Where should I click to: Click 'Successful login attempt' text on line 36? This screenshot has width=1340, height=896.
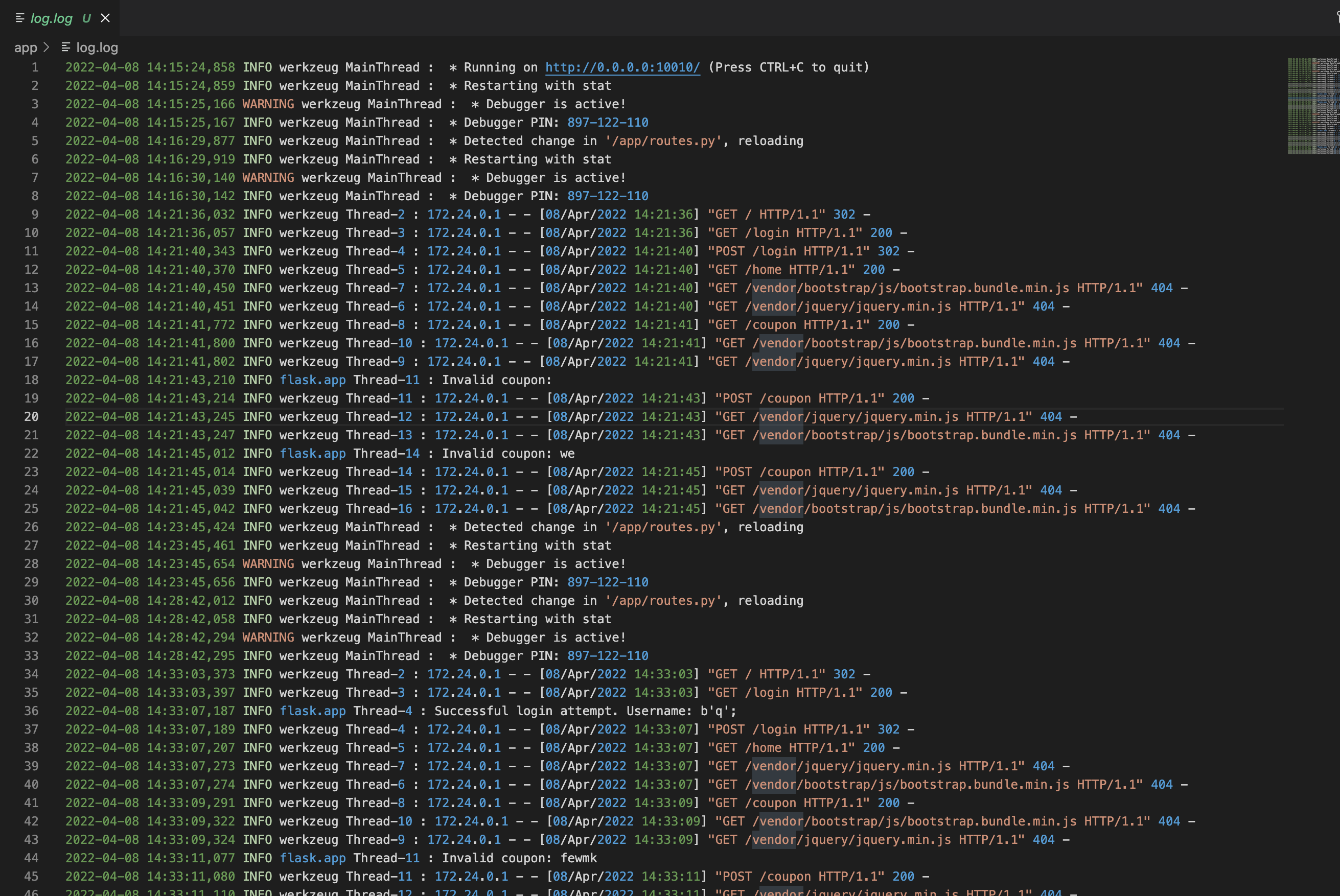click(x=525, y=711)
